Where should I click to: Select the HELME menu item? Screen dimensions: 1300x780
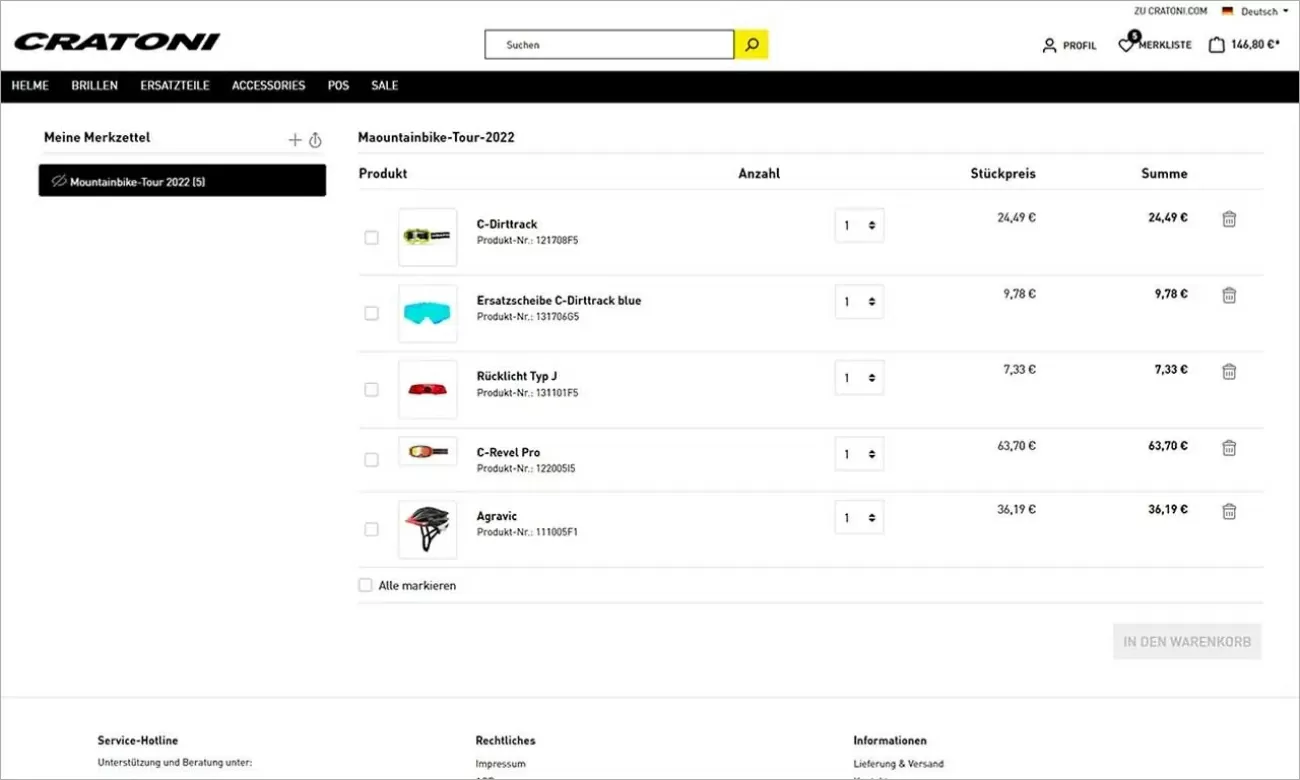point(30,85)
